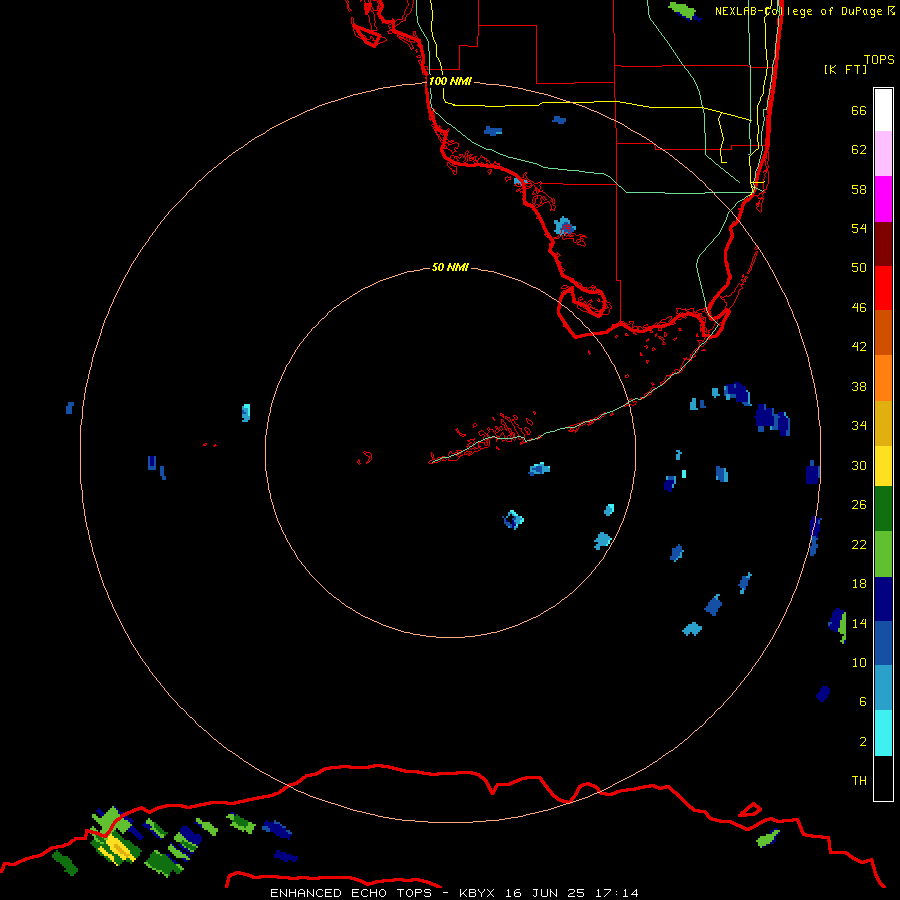
Task: Click the legend value "54"
Action: [x=859, y=228]
